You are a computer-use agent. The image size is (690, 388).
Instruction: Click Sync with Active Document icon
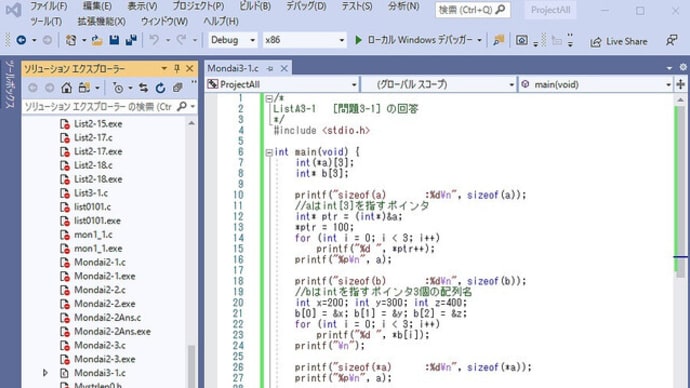143,88
